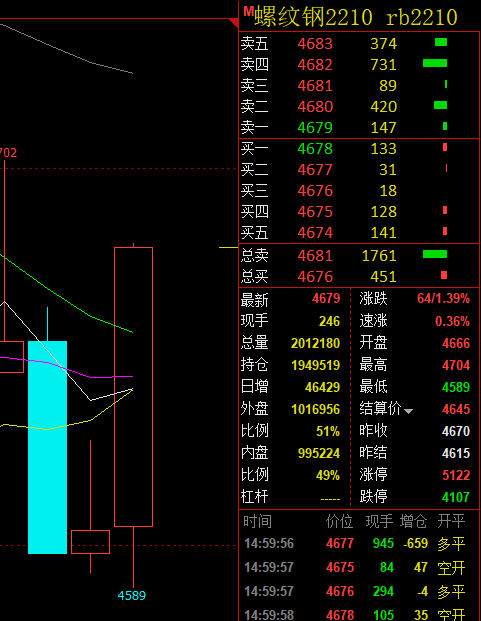Click the 螺纹钢2210 rb2210 contract title

[356, 17]
